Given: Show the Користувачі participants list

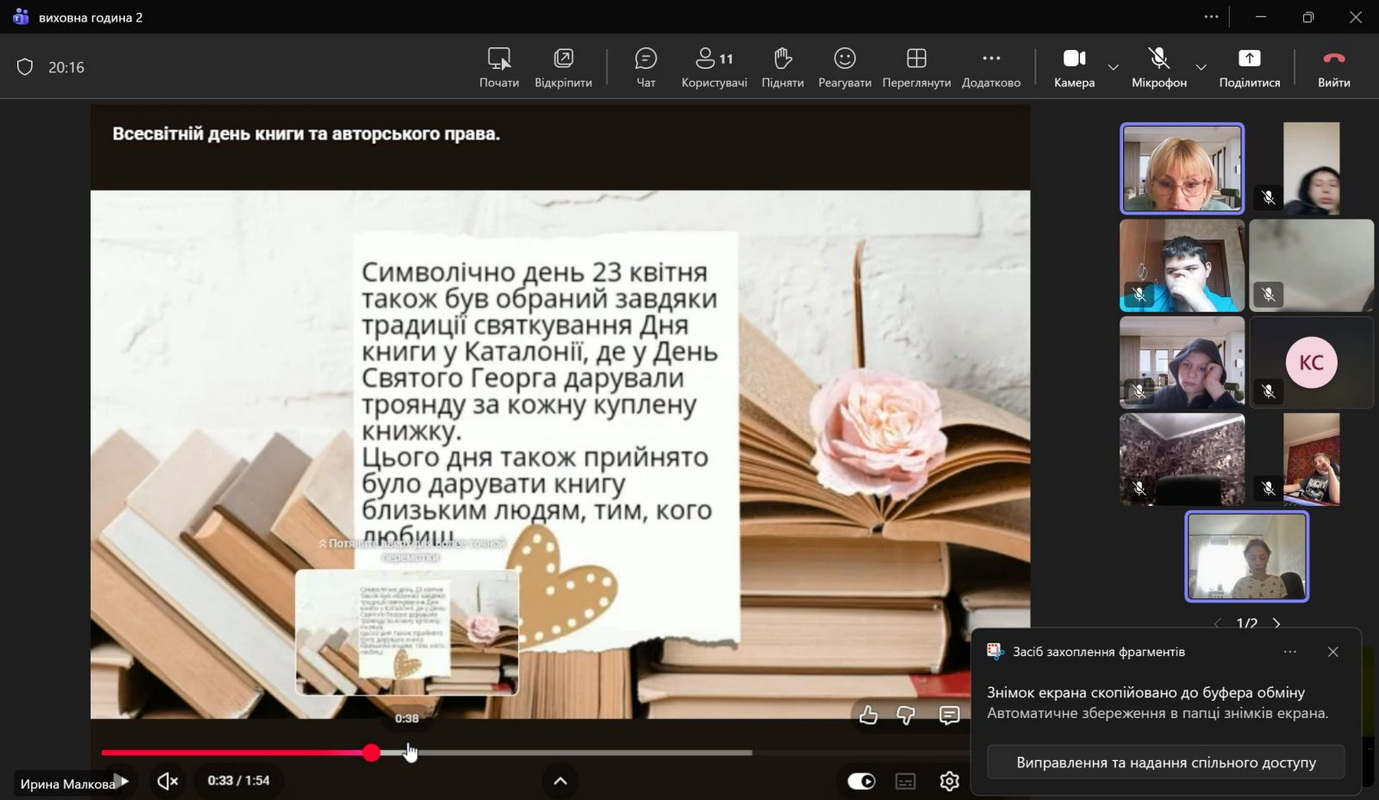Looking at the screenshot, I should [714, 67].
